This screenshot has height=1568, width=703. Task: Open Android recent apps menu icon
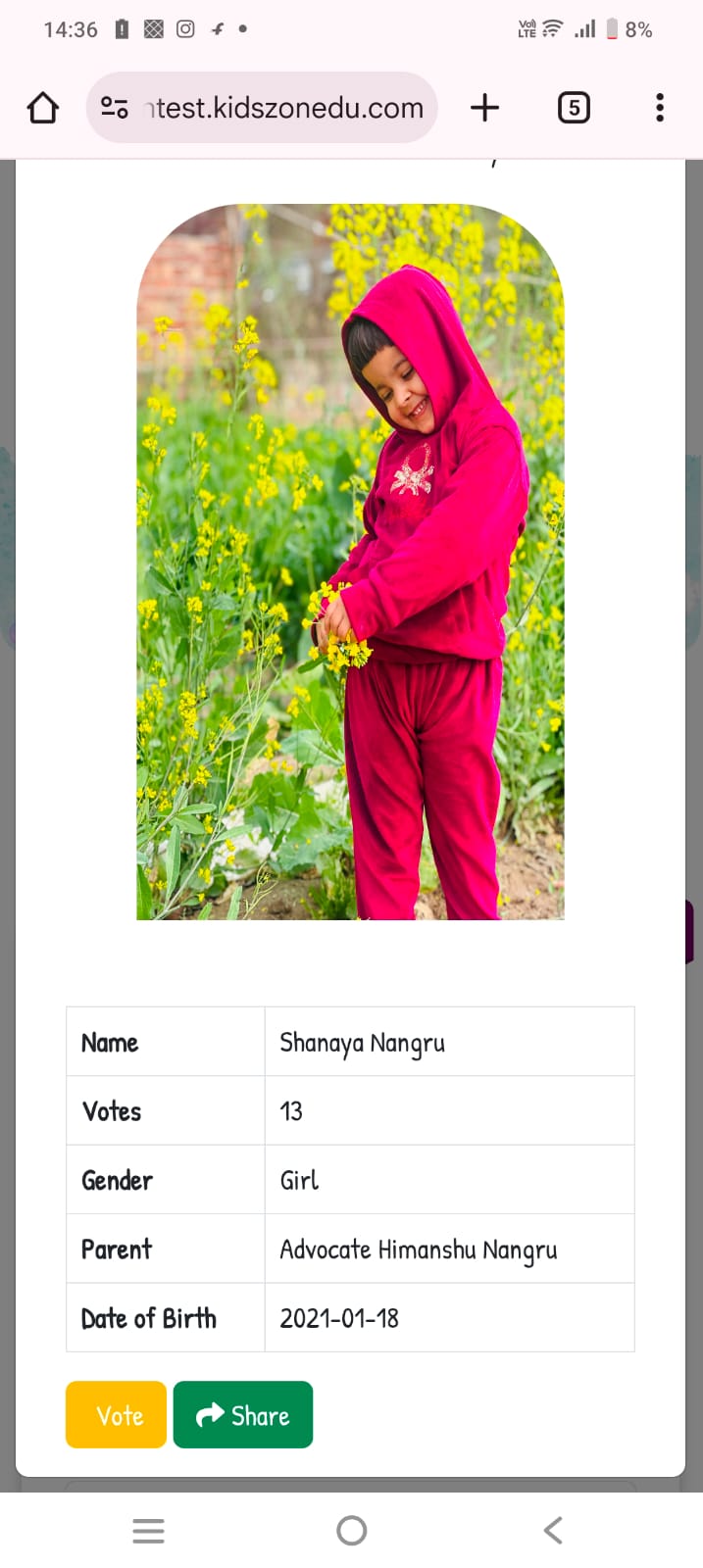148,1530
